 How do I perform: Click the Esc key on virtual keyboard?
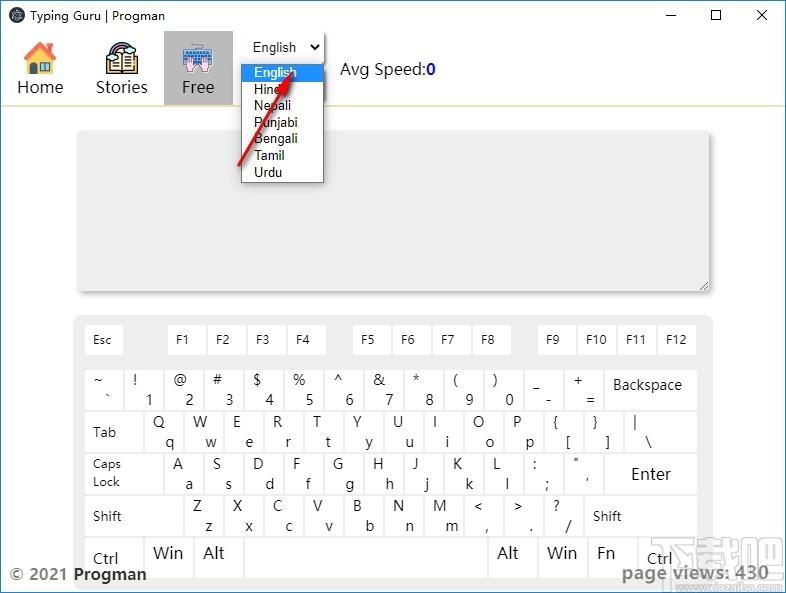coord(104,340)
